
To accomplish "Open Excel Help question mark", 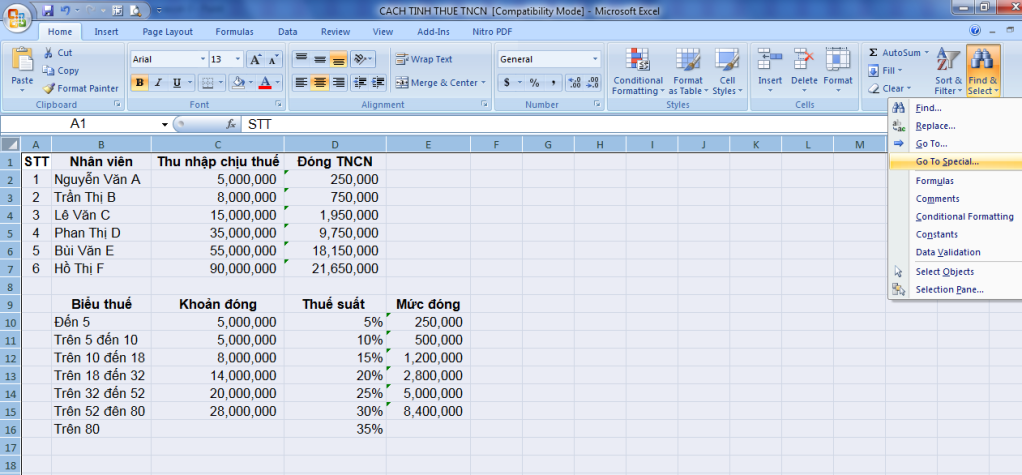I will pyautogui.click(x=975, y=31).
